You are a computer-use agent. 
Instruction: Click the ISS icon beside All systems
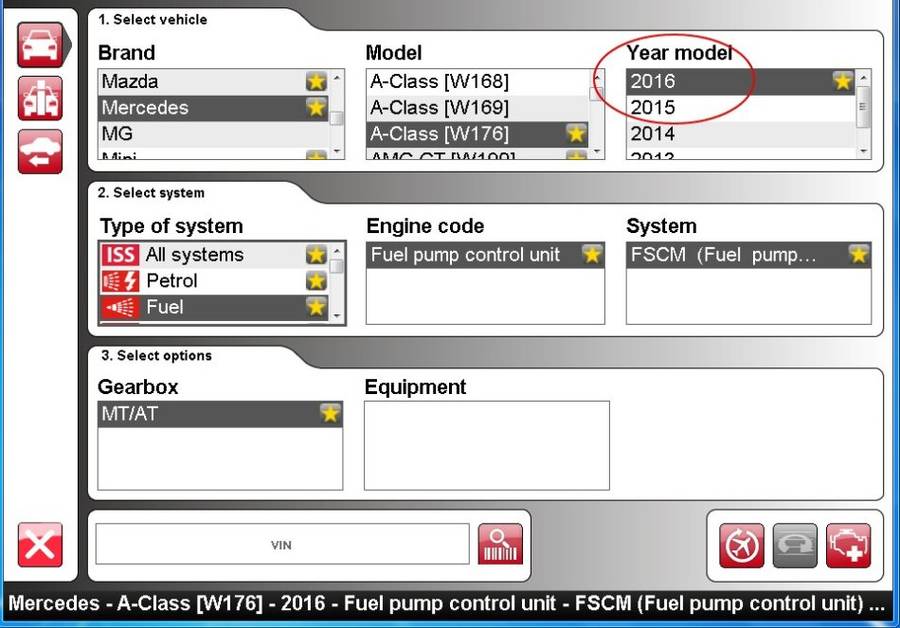[120, 255]
